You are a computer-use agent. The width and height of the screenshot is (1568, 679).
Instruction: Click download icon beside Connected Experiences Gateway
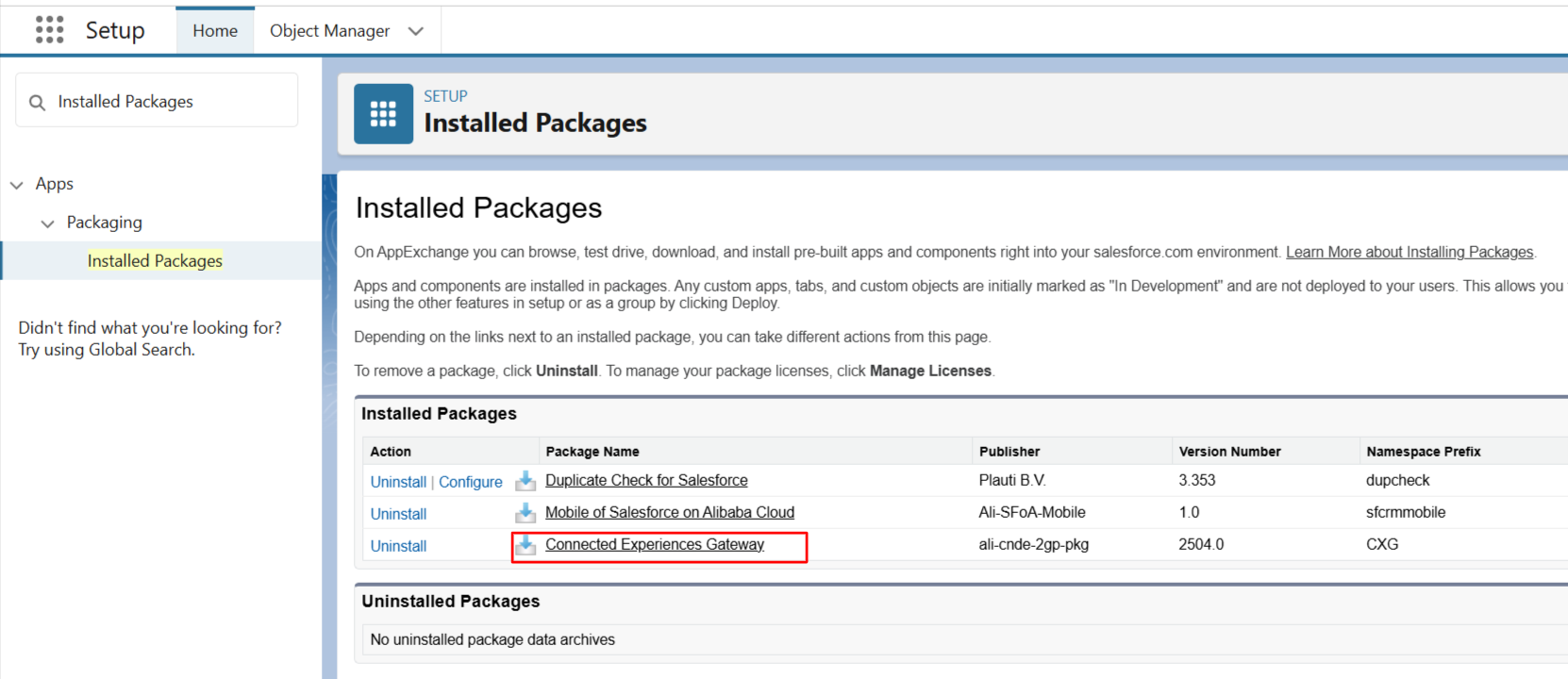coord(525,545)
